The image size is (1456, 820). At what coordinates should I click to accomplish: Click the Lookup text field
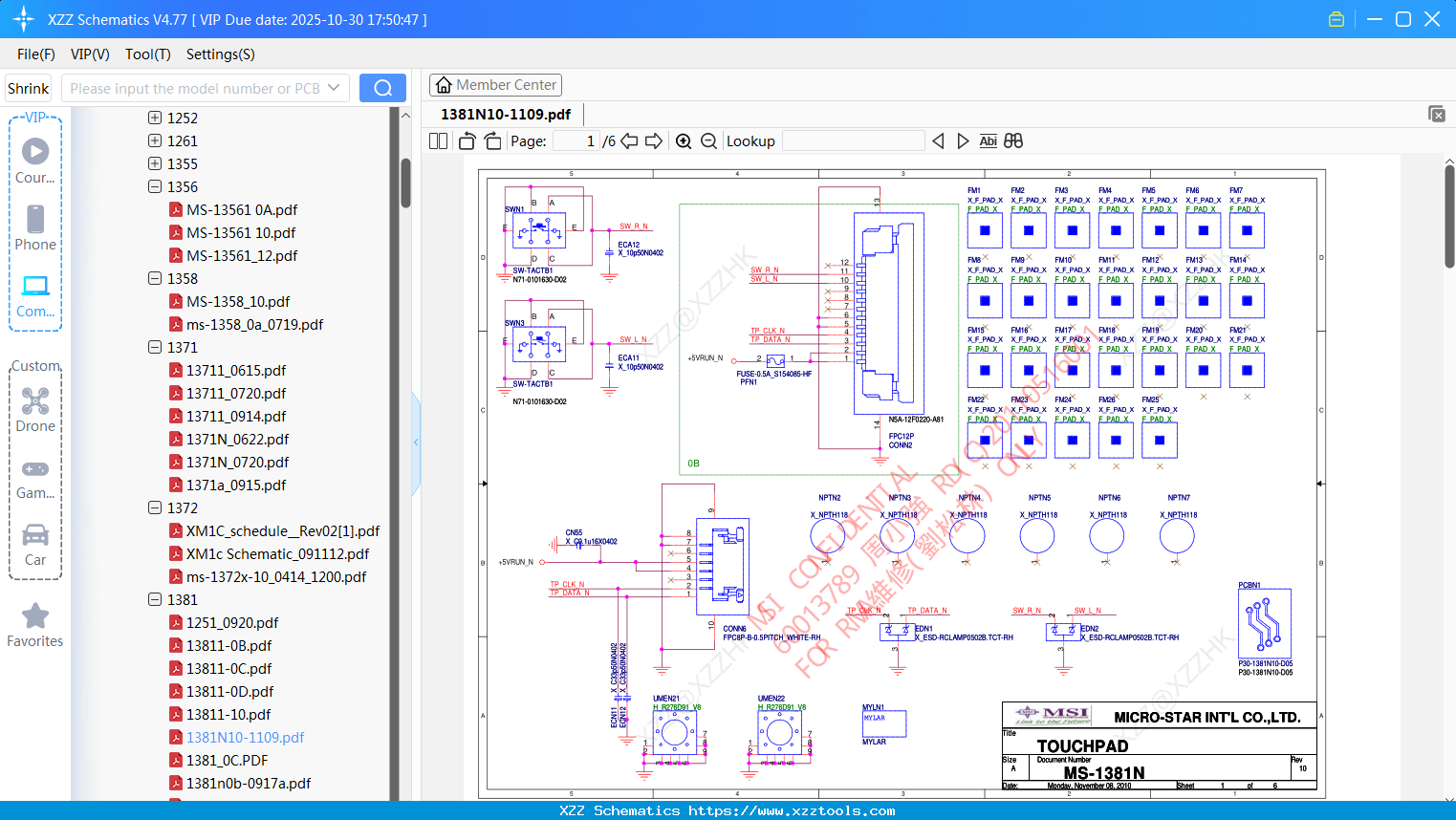pos(853,141)
